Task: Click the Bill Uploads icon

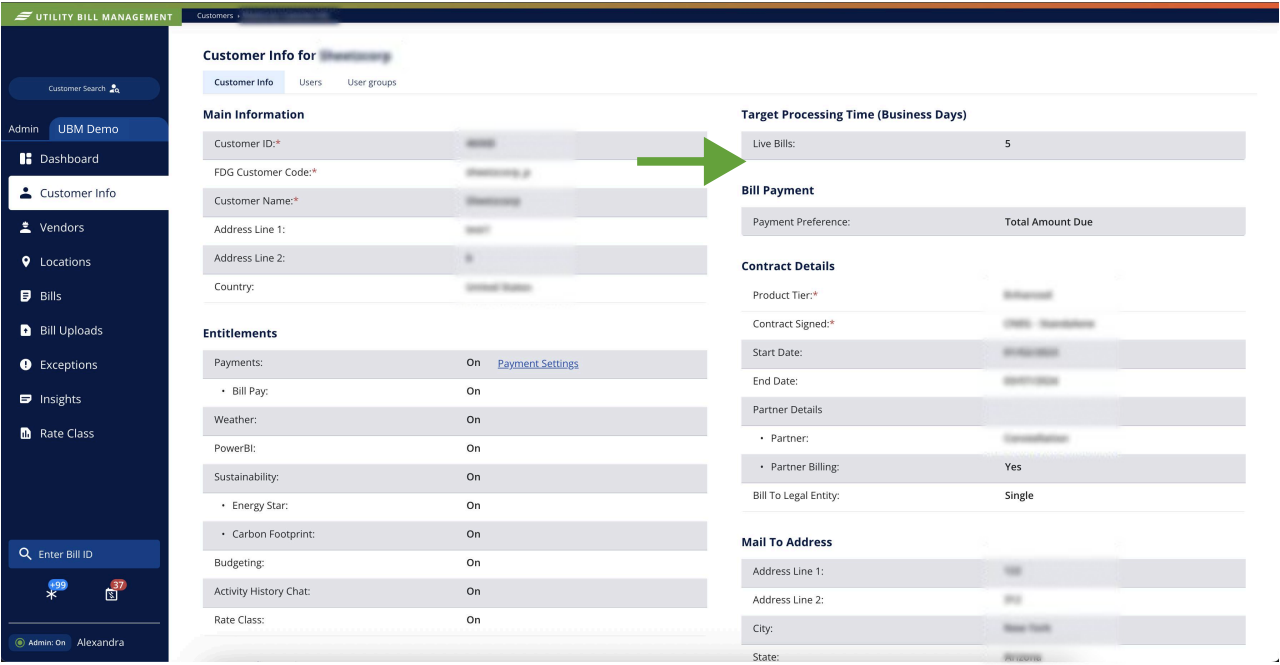Action: [x=26, y=330]
